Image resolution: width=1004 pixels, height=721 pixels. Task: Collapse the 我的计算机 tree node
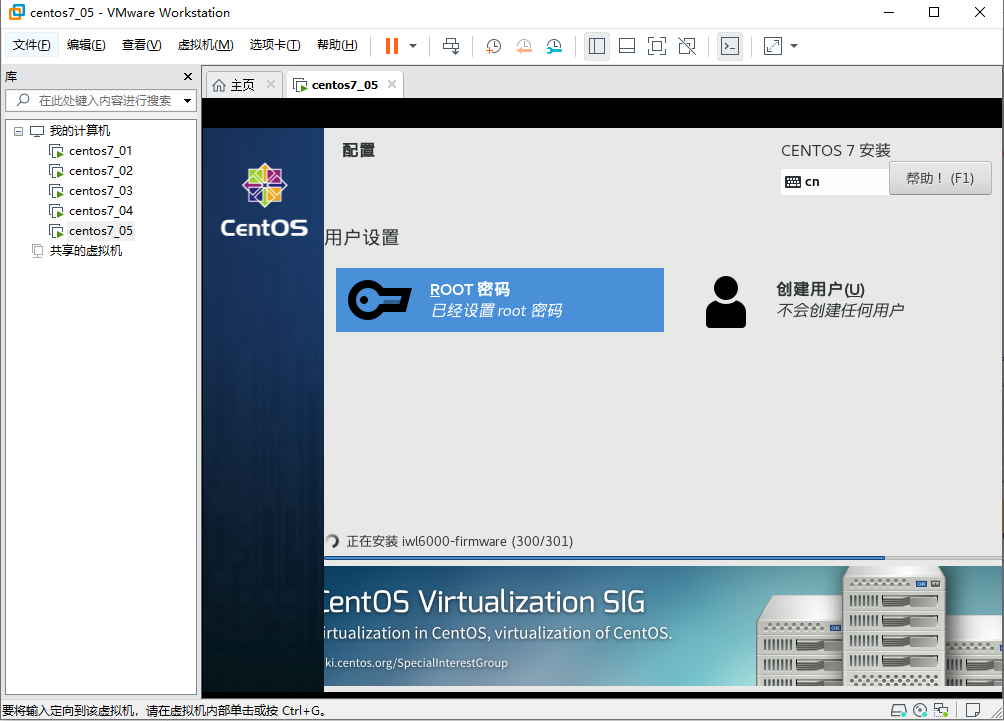[17, 130]
